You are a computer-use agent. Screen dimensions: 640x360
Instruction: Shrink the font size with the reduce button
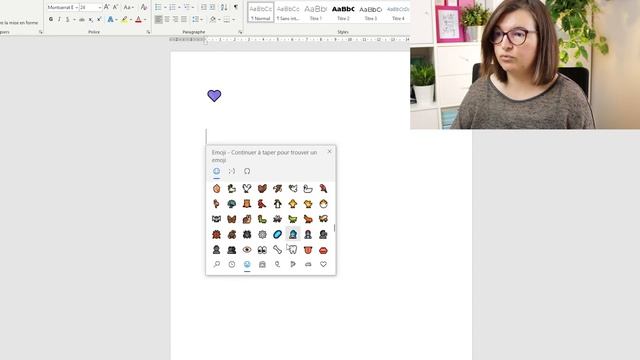click(x=116, y=7)
